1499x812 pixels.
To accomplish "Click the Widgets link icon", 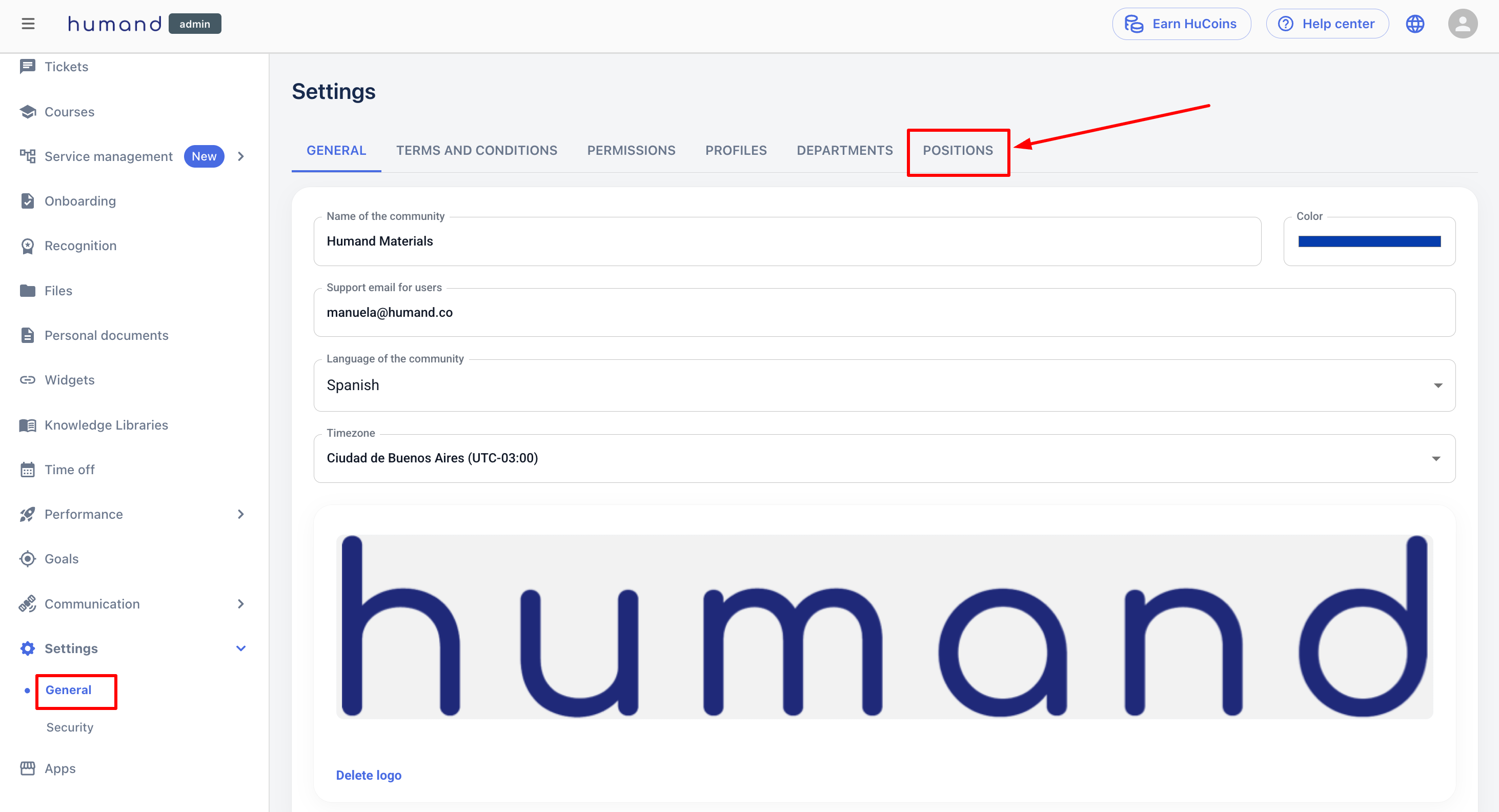I will tap(27, 380).
